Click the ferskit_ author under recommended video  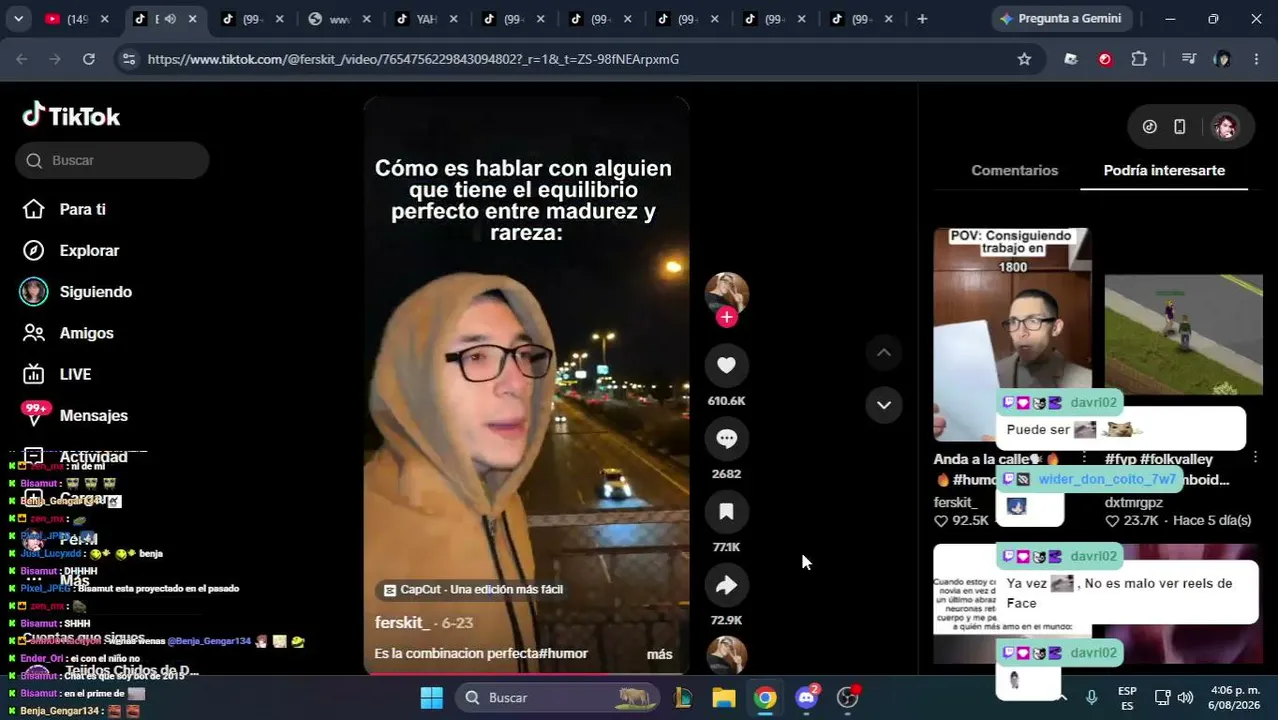pyautogui.click(x=955, y=502)
